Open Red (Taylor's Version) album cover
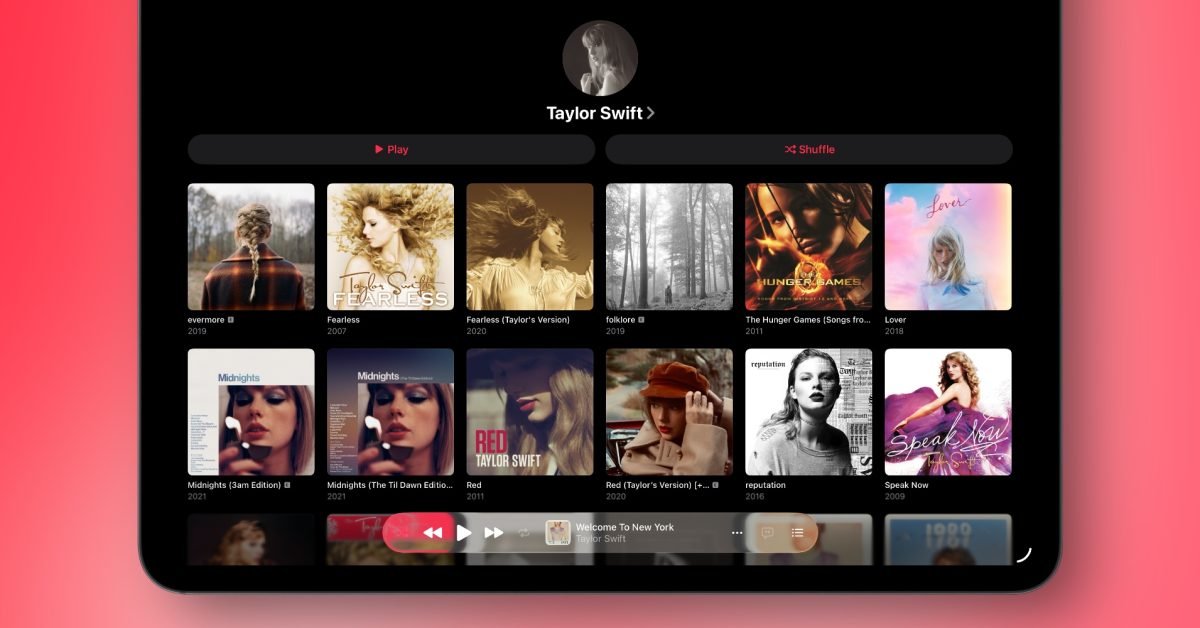1200x628 pixels. click(x=669, y=412)
